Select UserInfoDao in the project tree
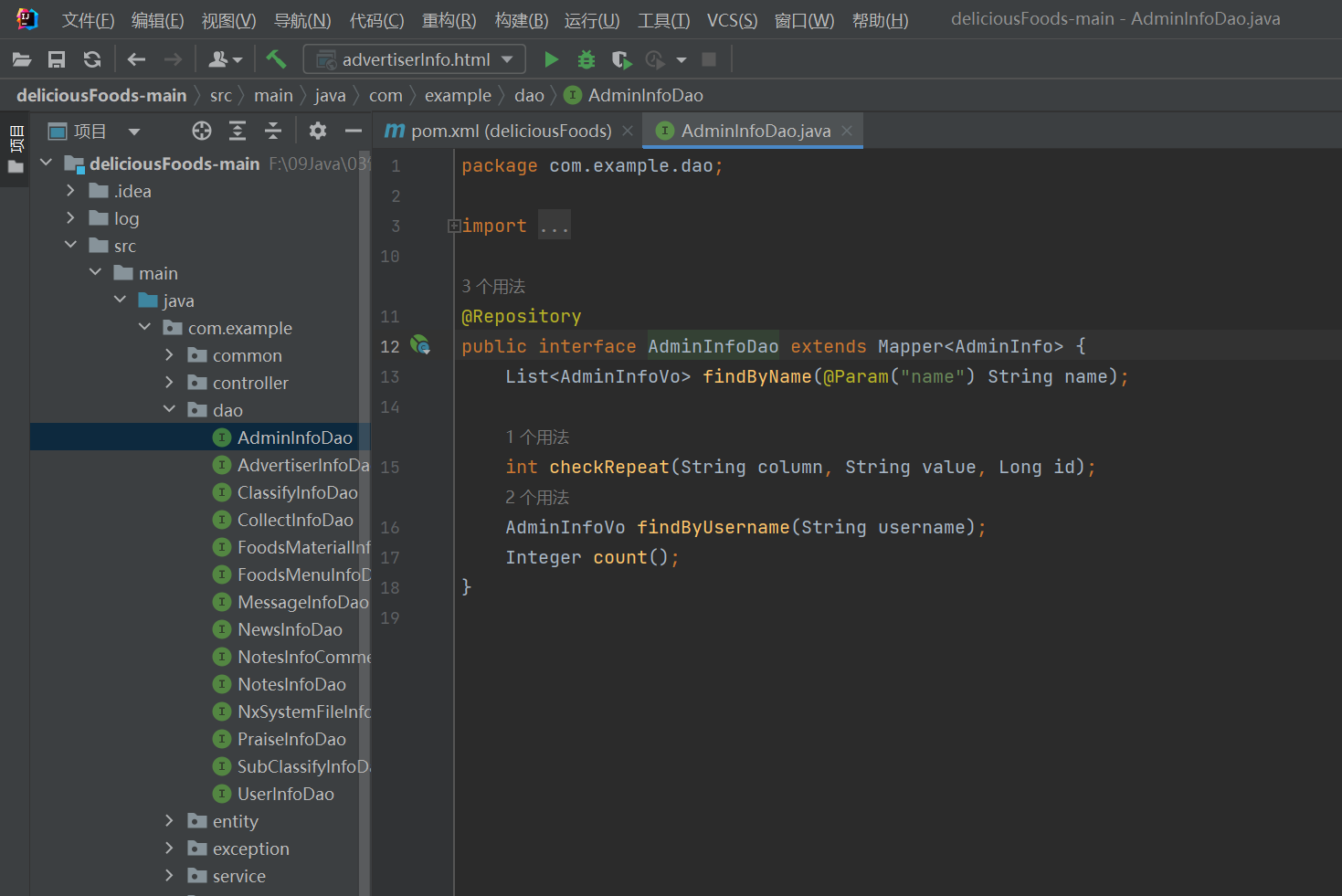 tap(285, 794)
